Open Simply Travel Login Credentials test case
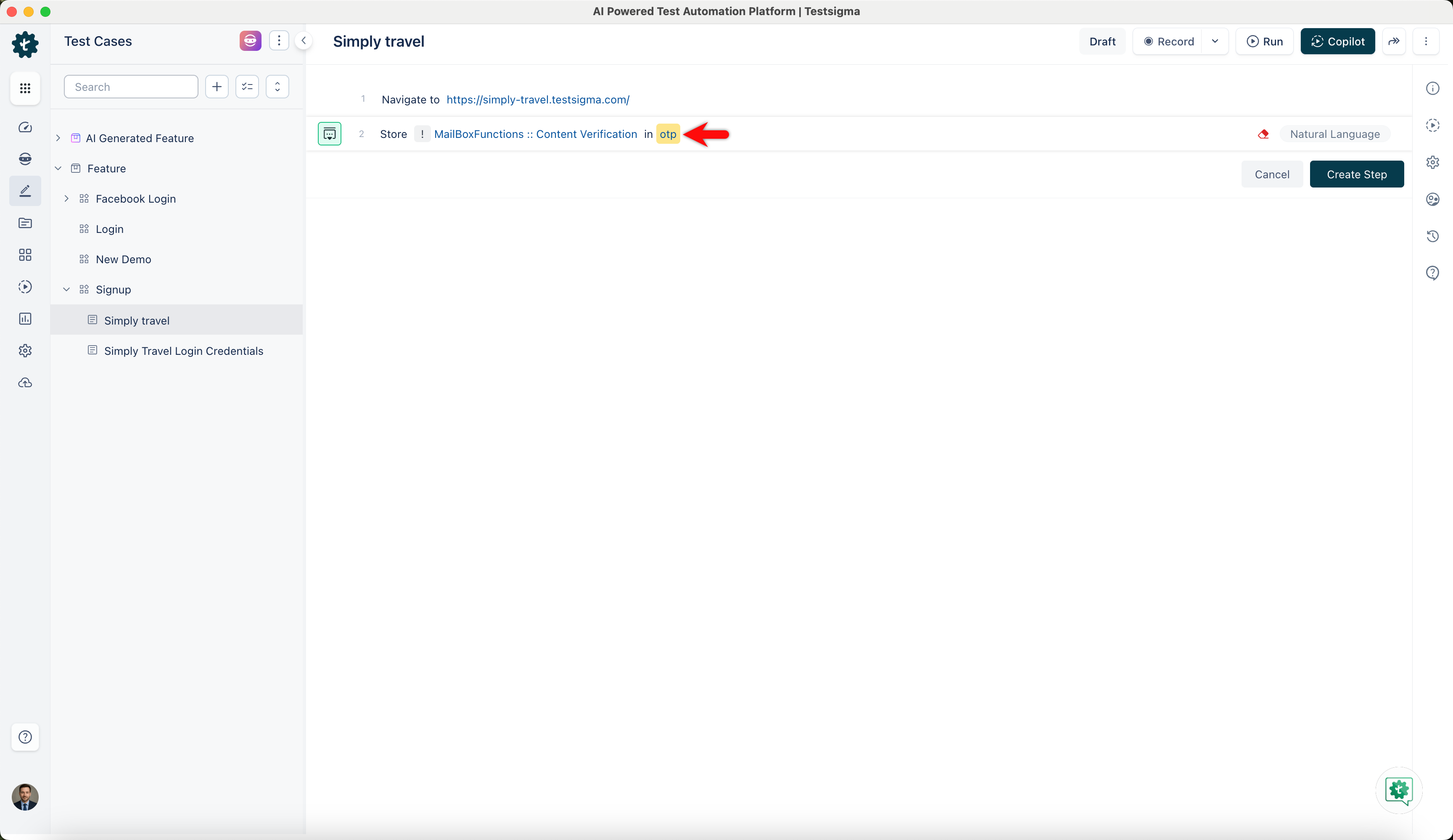1453x840 pixels. [183, 351]
